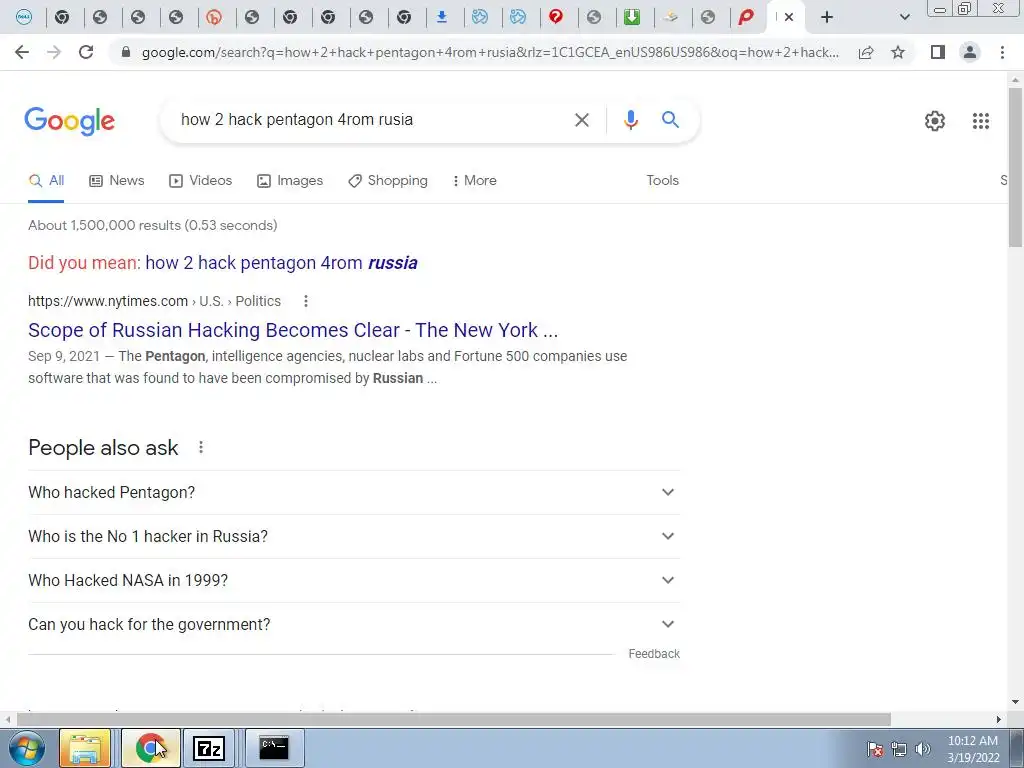
Task: Switch to the red question-mark tab
Action: pyautogui.click(x=556, y=17)
